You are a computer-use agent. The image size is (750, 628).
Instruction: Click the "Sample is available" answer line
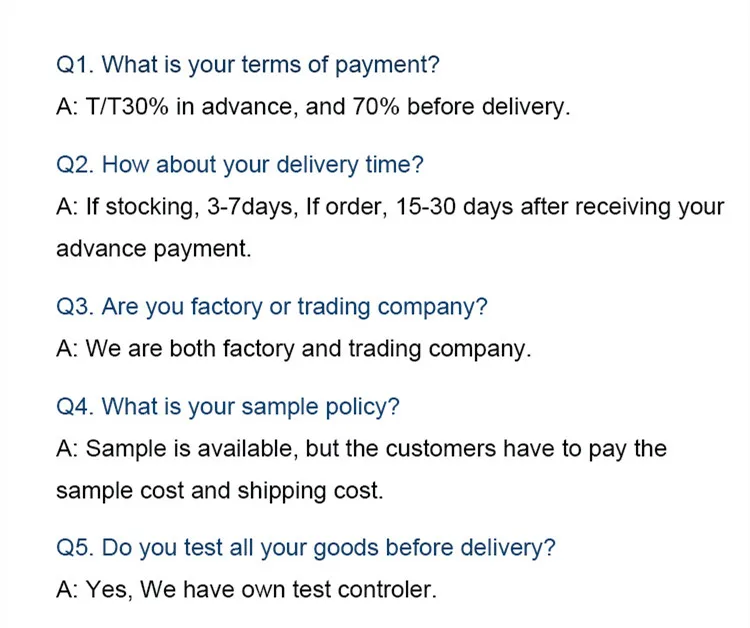coord(361,448)
